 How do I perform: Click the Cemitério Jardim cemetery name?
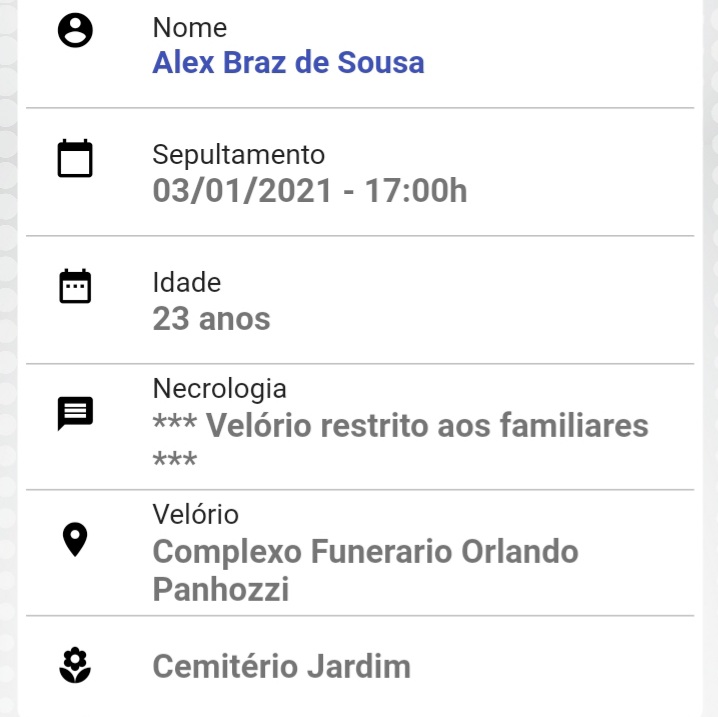[x=282, y=666]
